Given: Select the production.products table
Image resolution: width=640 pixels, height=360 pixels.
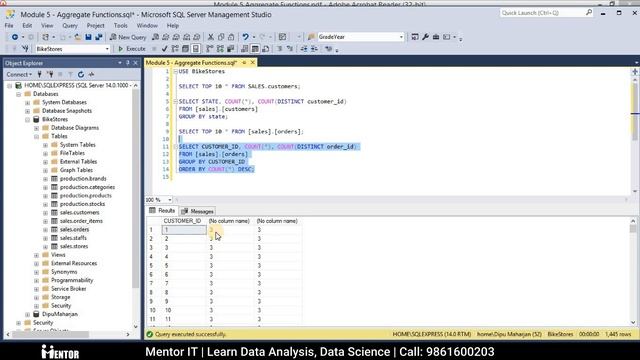Looking at the screenshot, I should 85,196.
